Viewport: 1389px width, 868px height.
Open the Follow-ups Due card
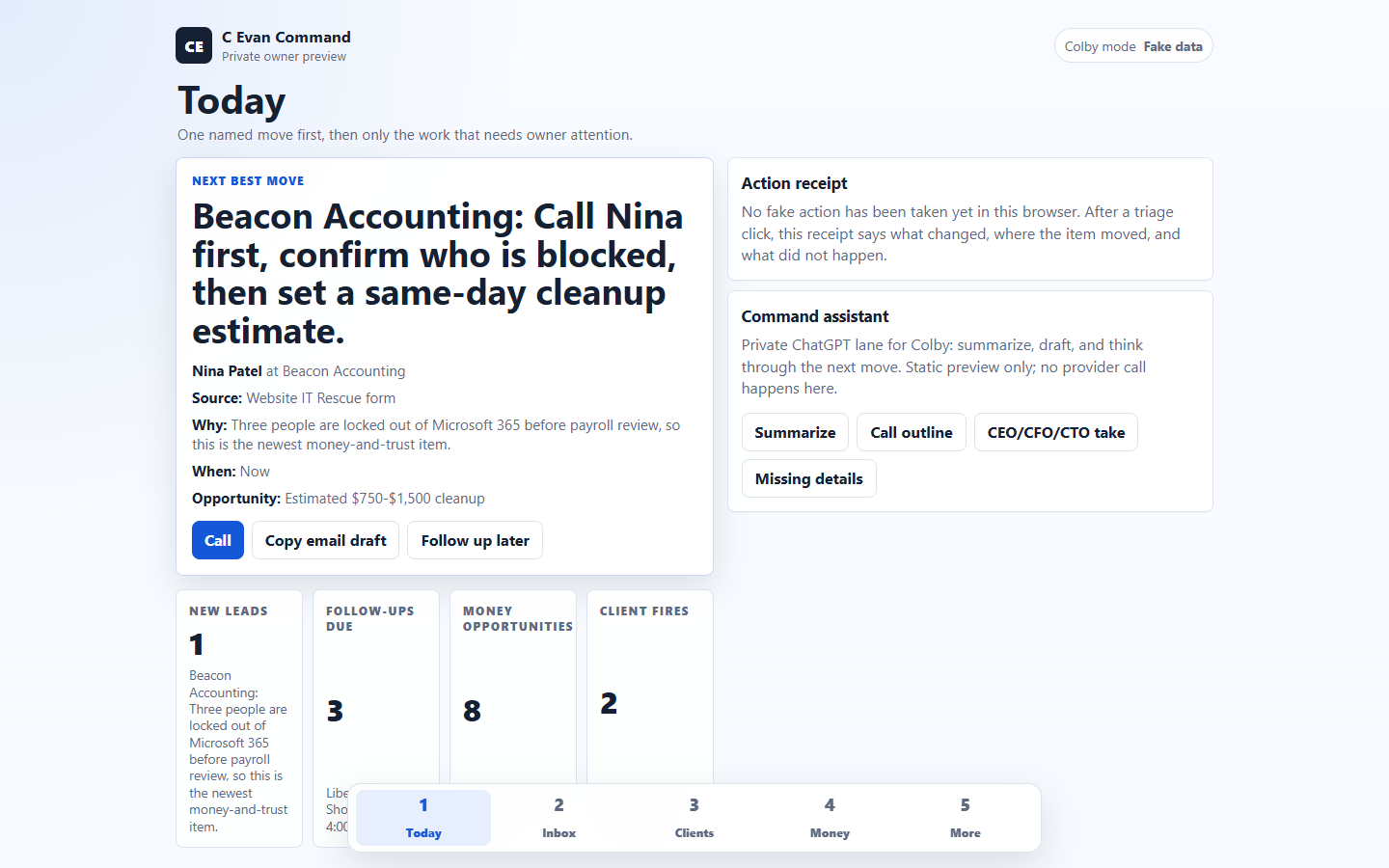pyautogui.click(x=376, y=687)
